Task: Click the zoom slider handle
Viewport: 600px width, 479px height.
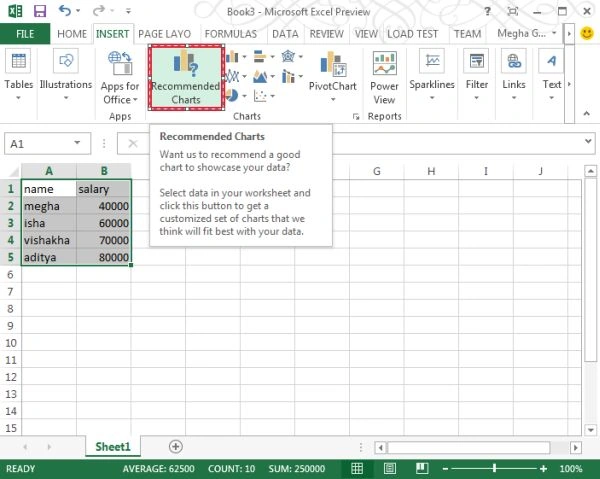Action: pos(494,468)
